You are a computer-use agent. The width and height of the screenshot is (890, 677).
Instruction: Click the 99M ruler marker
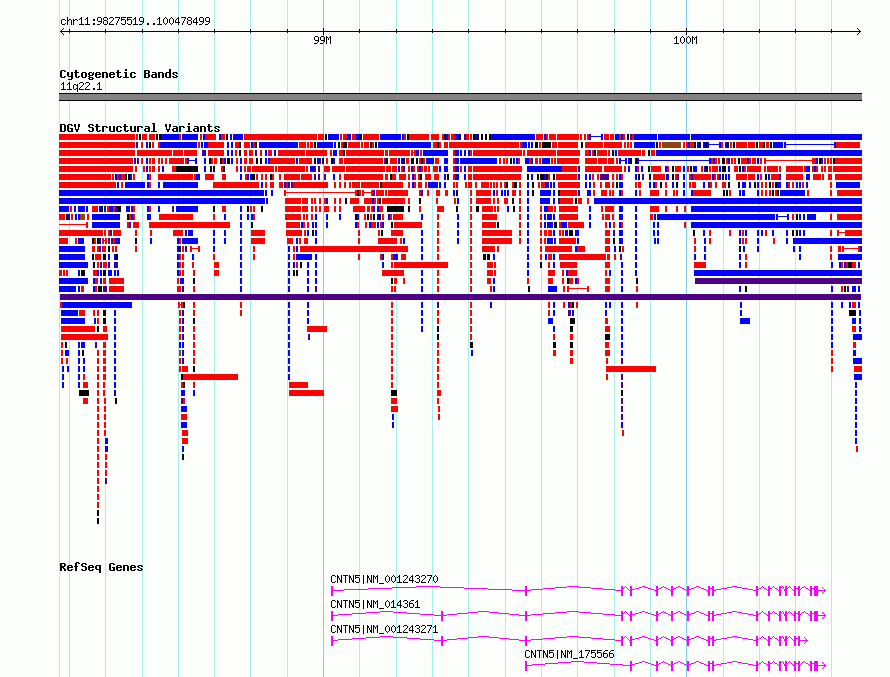[x=322, y=40]
